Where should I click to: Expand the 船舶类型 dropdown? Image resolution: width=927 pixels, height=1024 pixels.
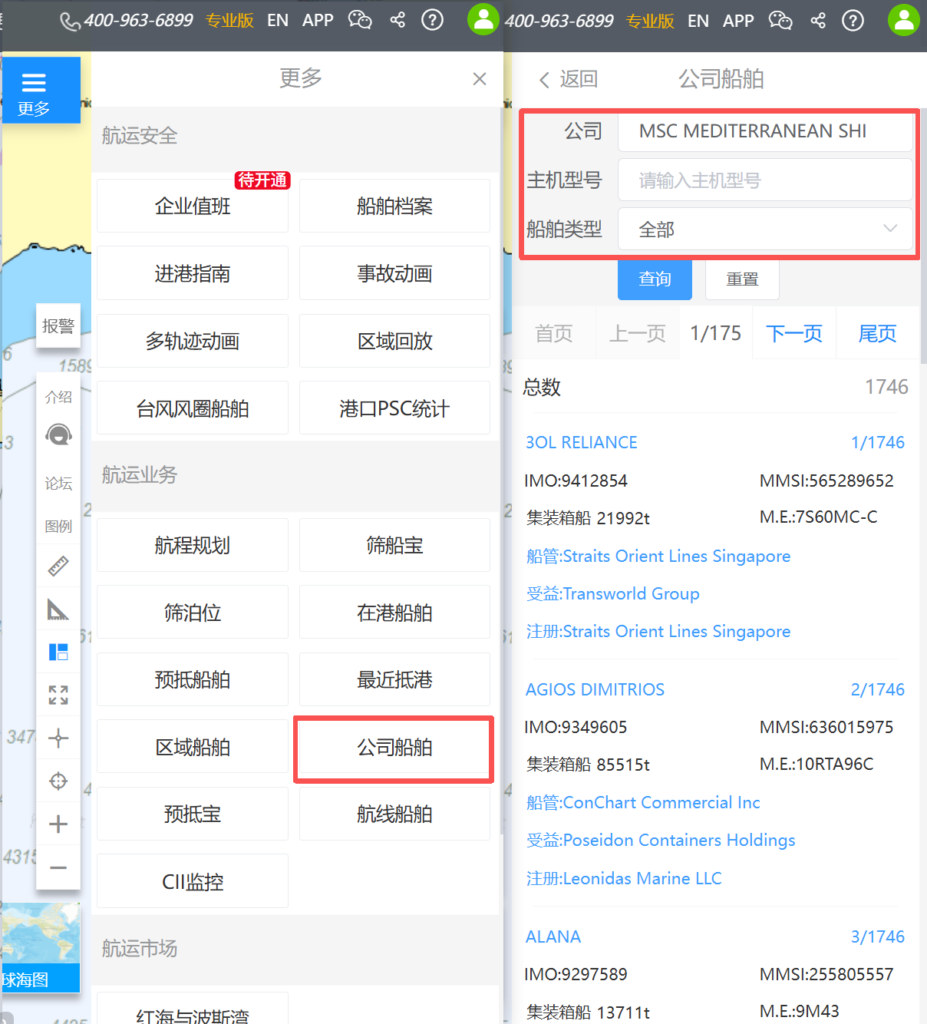coord(765,229)
